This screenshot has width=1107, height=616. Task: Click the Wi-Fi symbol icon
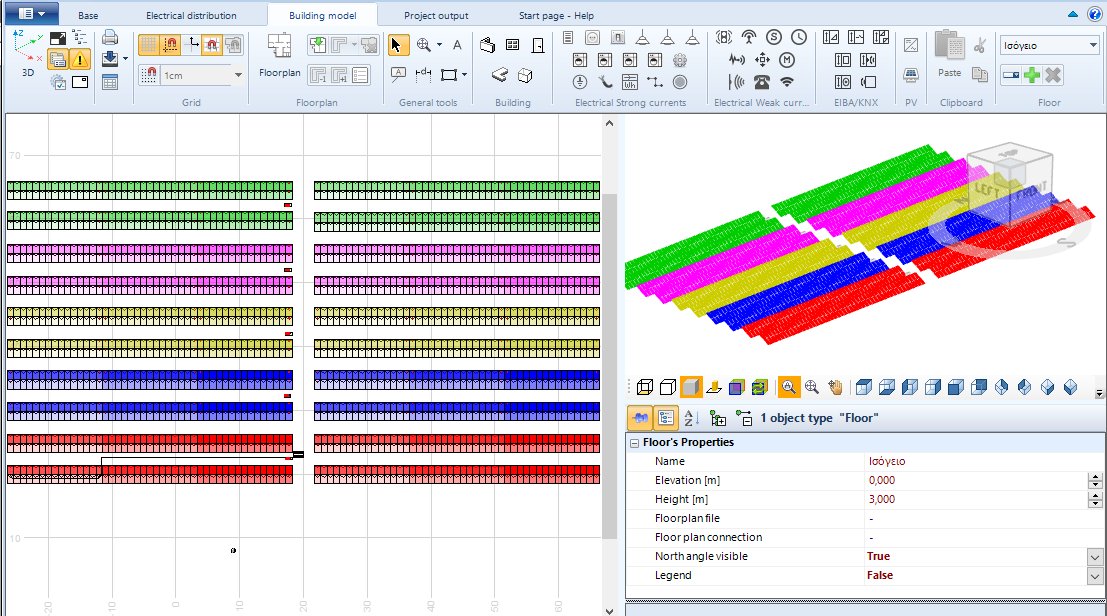click(x=786, y=82)
